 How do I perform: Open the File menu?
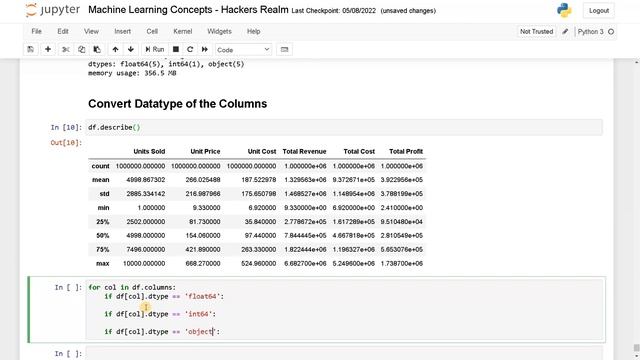[37, 31]
